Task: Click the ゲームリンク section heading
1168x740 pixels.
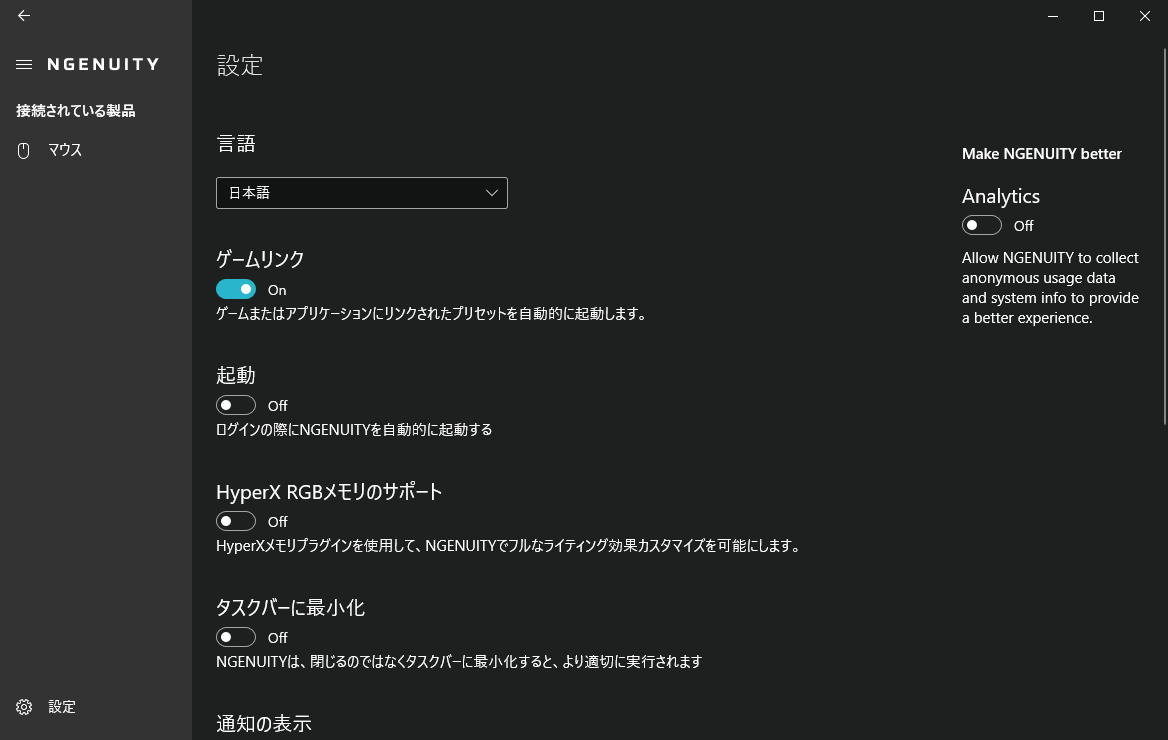Action: click(260, 259)
